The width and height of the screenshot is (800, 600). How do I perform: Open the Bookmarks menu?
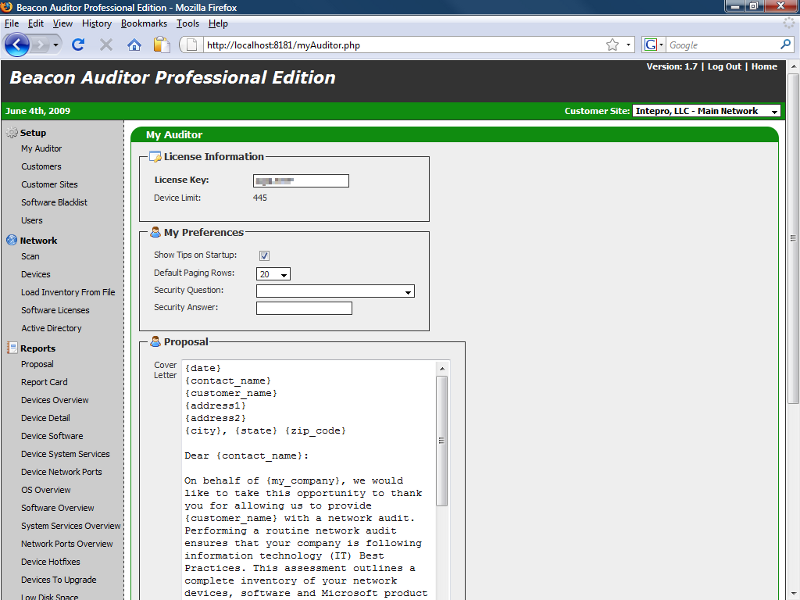tap(144, 23)
